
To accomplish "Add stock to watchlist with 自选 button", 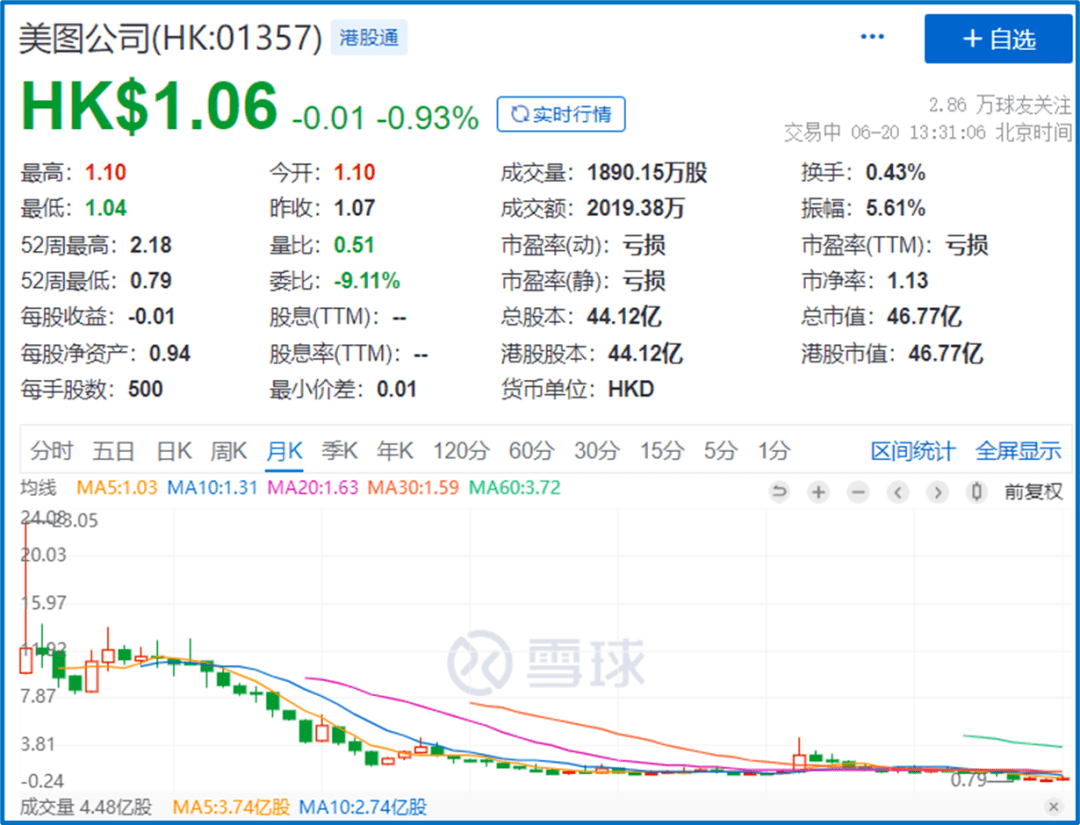I will [x=997, y=39].
